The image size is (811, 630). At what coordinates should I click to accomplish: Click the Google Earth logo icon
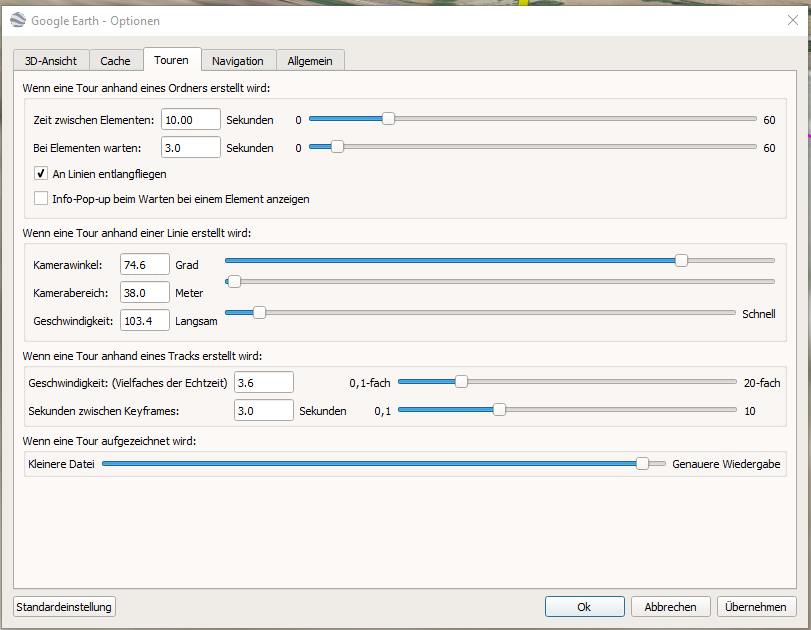(x=18, y=21)
